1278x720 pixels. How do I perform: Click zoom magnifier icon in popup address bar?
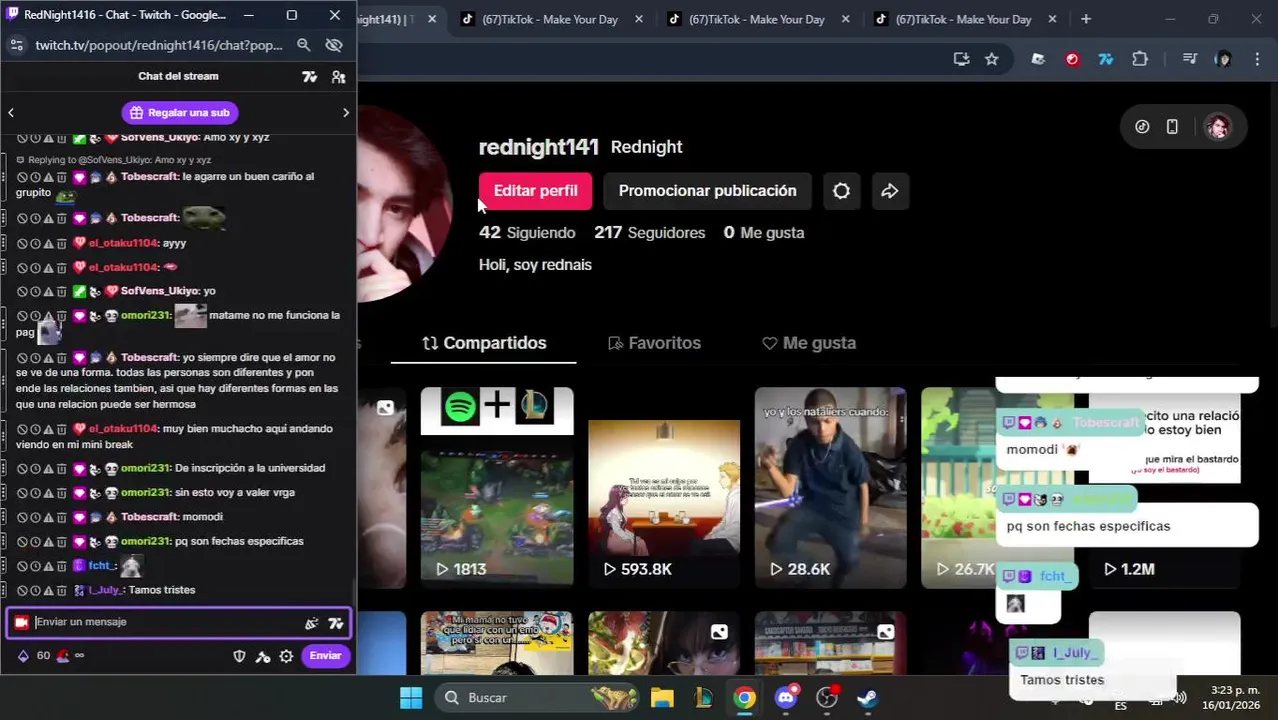click(x=303, y=45)
